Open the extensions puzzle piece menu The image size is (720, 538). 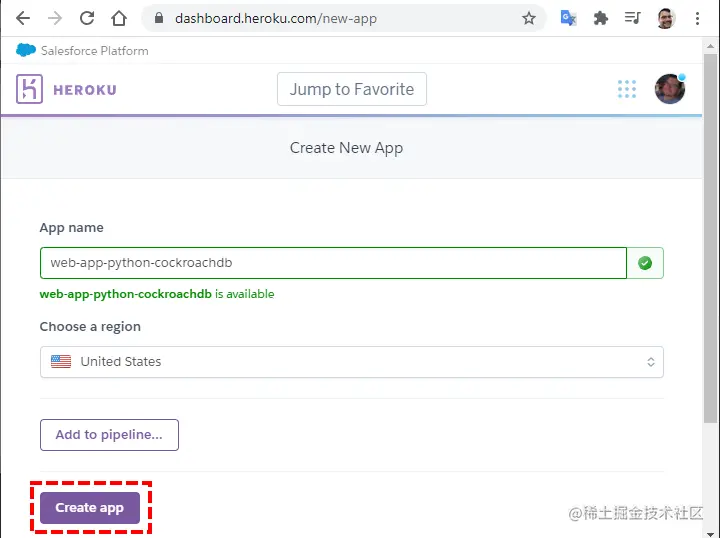click(601, 18)
